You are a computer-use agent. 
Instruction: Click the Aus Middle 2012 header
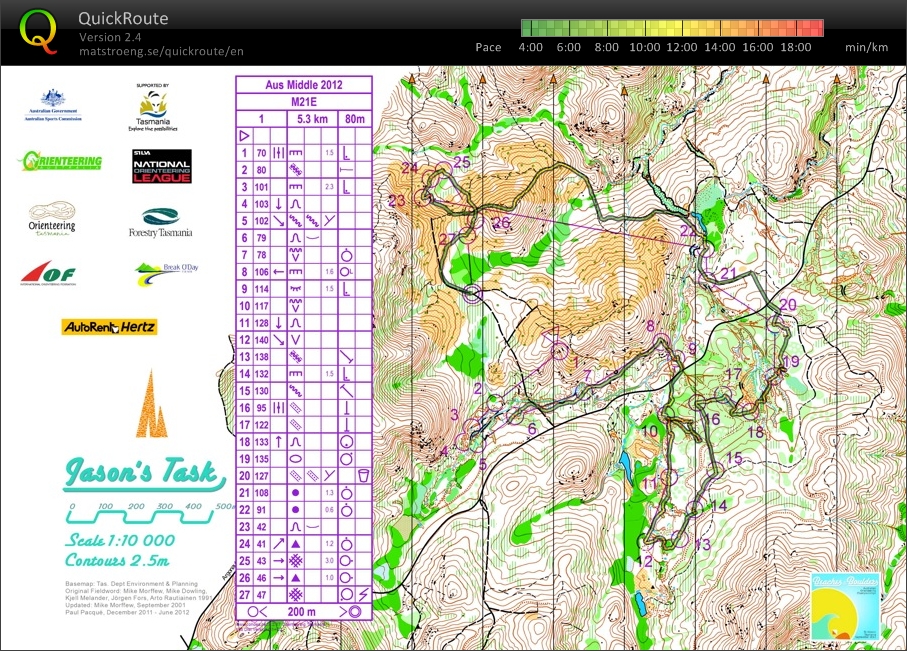click(x=303, y=86)
